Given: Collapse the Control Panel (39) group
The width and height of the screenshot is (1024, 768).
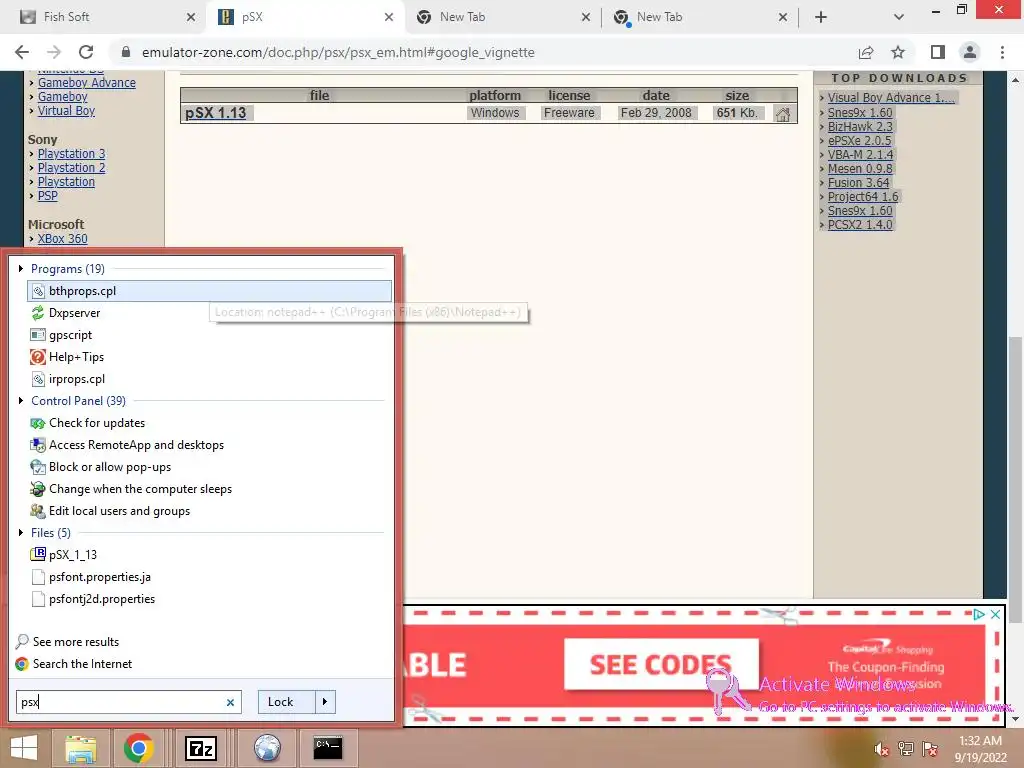Looking at the screenshot, I should 21,400.
